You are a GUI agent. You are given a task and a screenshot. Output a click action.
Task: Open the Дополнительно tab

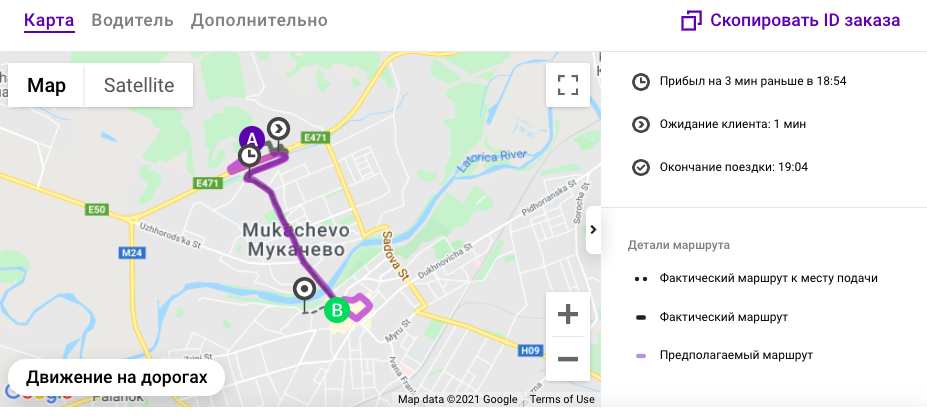click(x=259, y=20)
